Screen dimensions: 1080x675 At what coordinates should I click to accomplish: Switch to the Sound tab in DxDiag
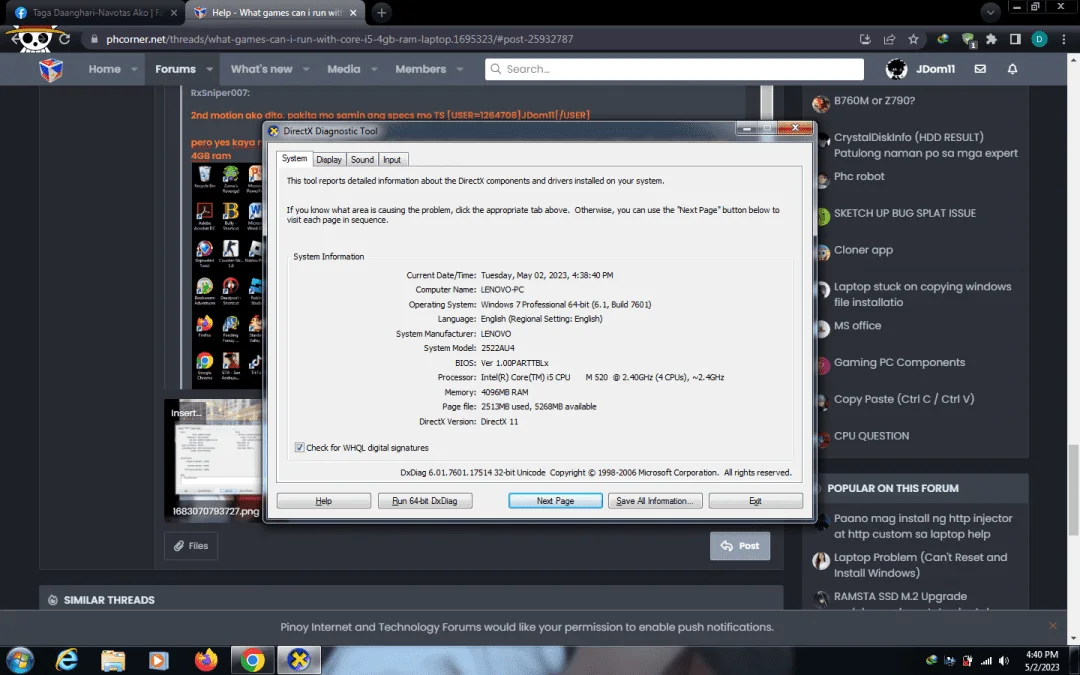tap(362, 160)
